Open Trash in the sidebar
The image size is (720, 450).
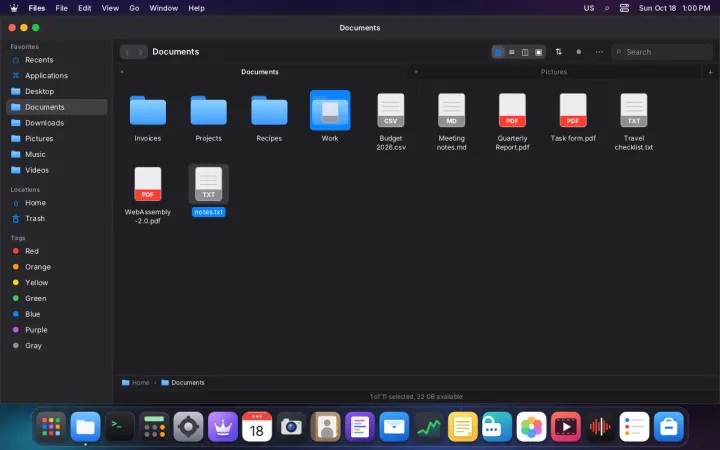(56, 219)
